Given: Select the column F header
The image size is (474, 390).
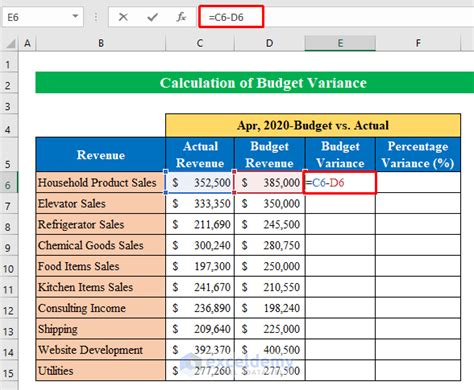Looking at the screenshot, I should pos(418,43).
